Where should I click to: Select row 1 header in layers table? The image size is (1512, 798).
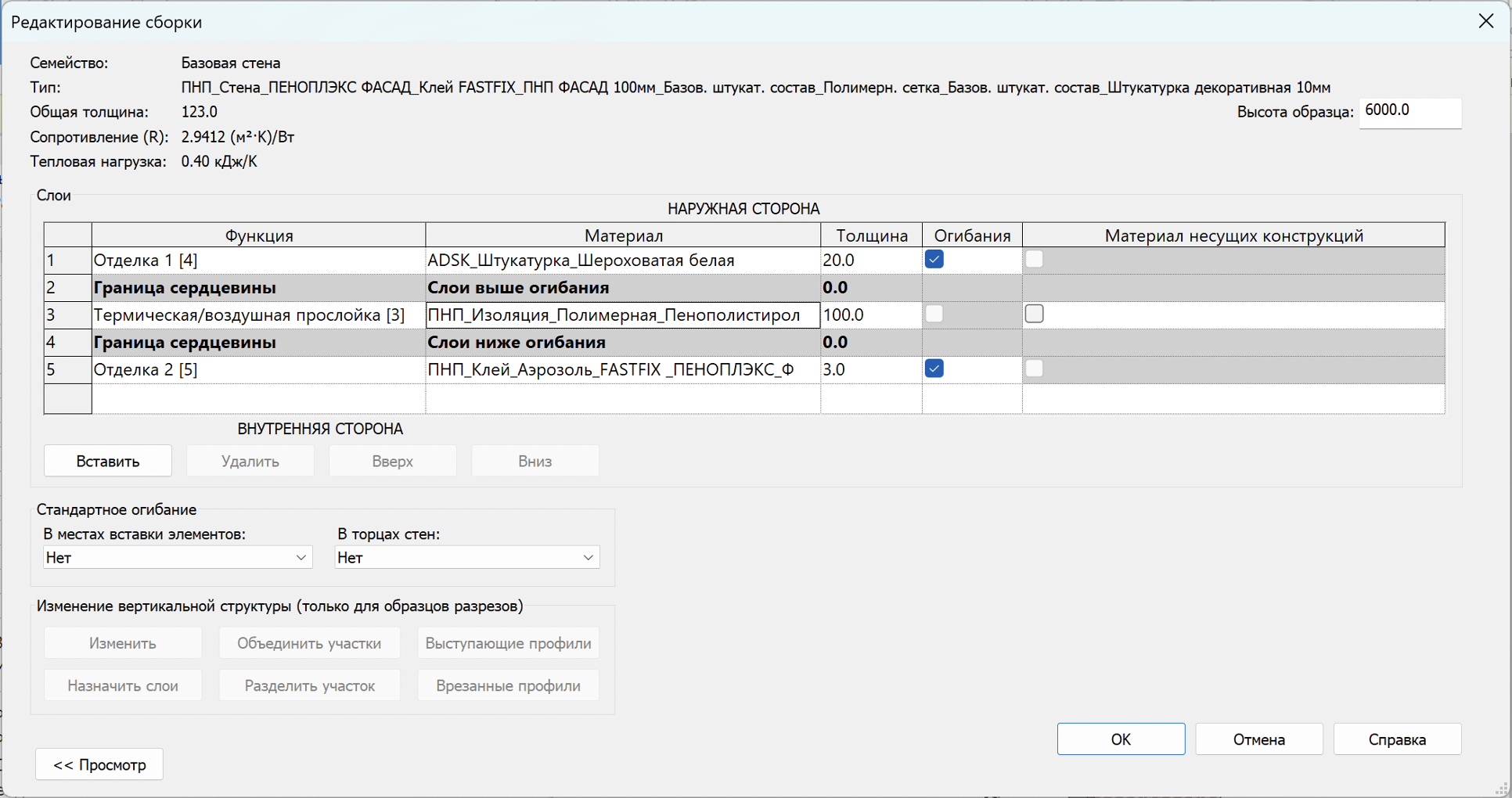click(67, 261)
